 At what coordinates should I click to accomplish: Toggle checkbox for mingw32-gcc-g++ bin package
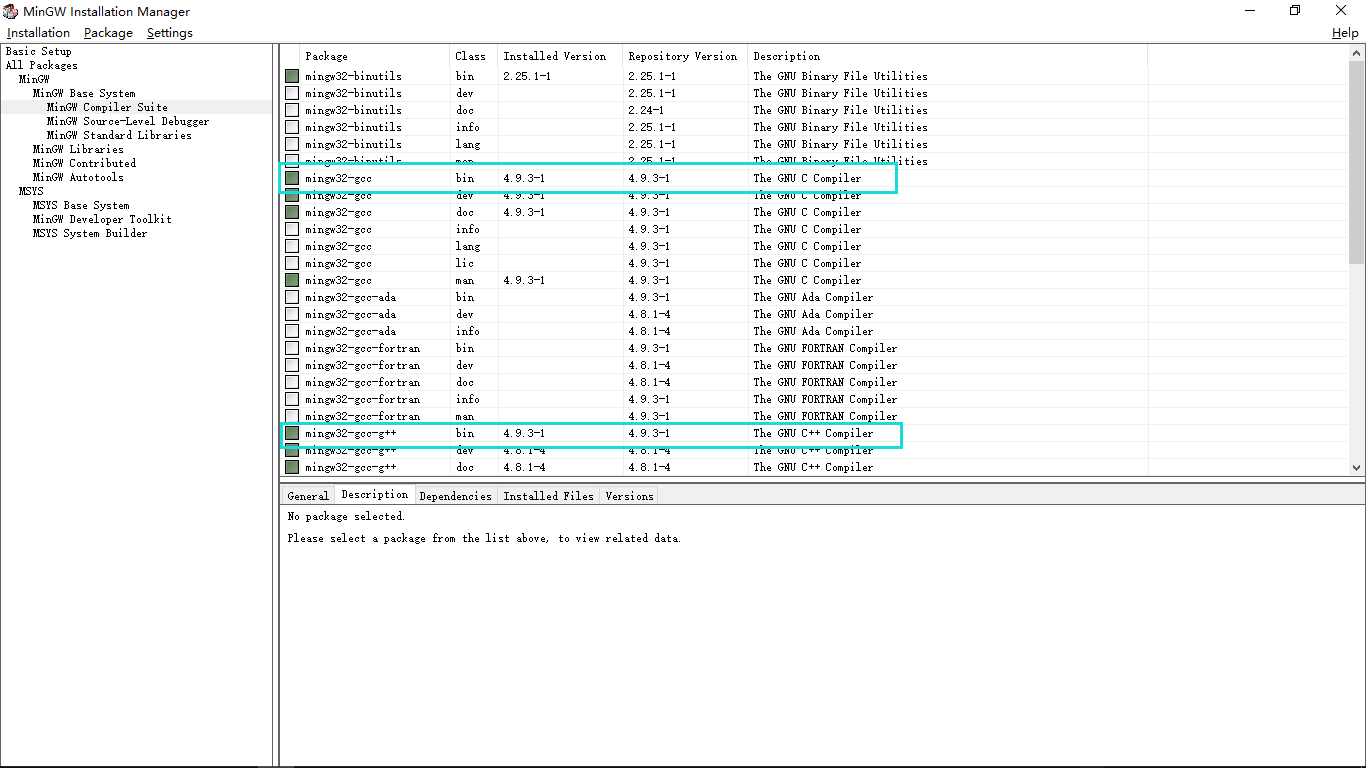click(x=292, y=433)
